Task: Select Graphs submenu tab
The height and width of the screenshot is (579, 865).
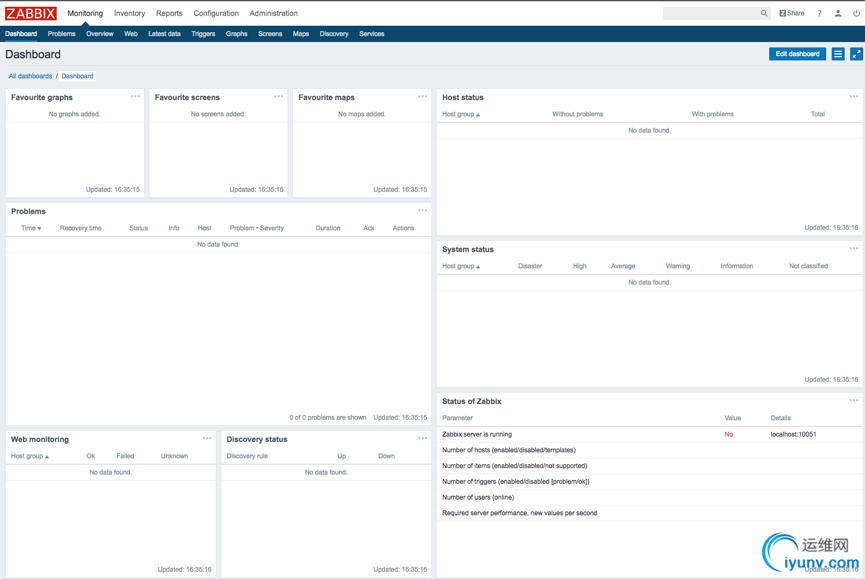Action: (x=236, y=34)
